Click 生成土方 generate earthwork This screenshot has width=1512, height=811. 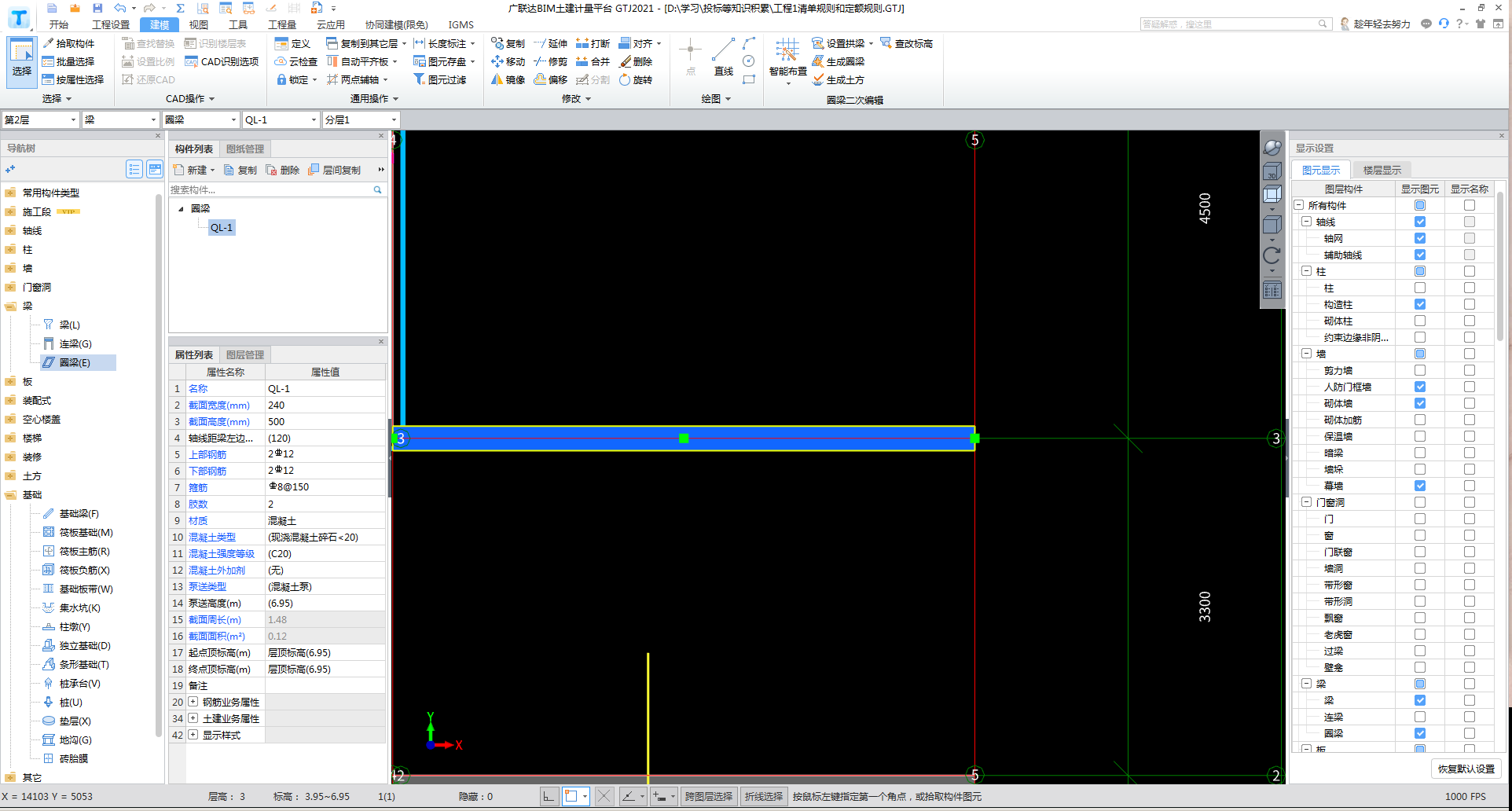pyautogui.click(x=838, y=79)
